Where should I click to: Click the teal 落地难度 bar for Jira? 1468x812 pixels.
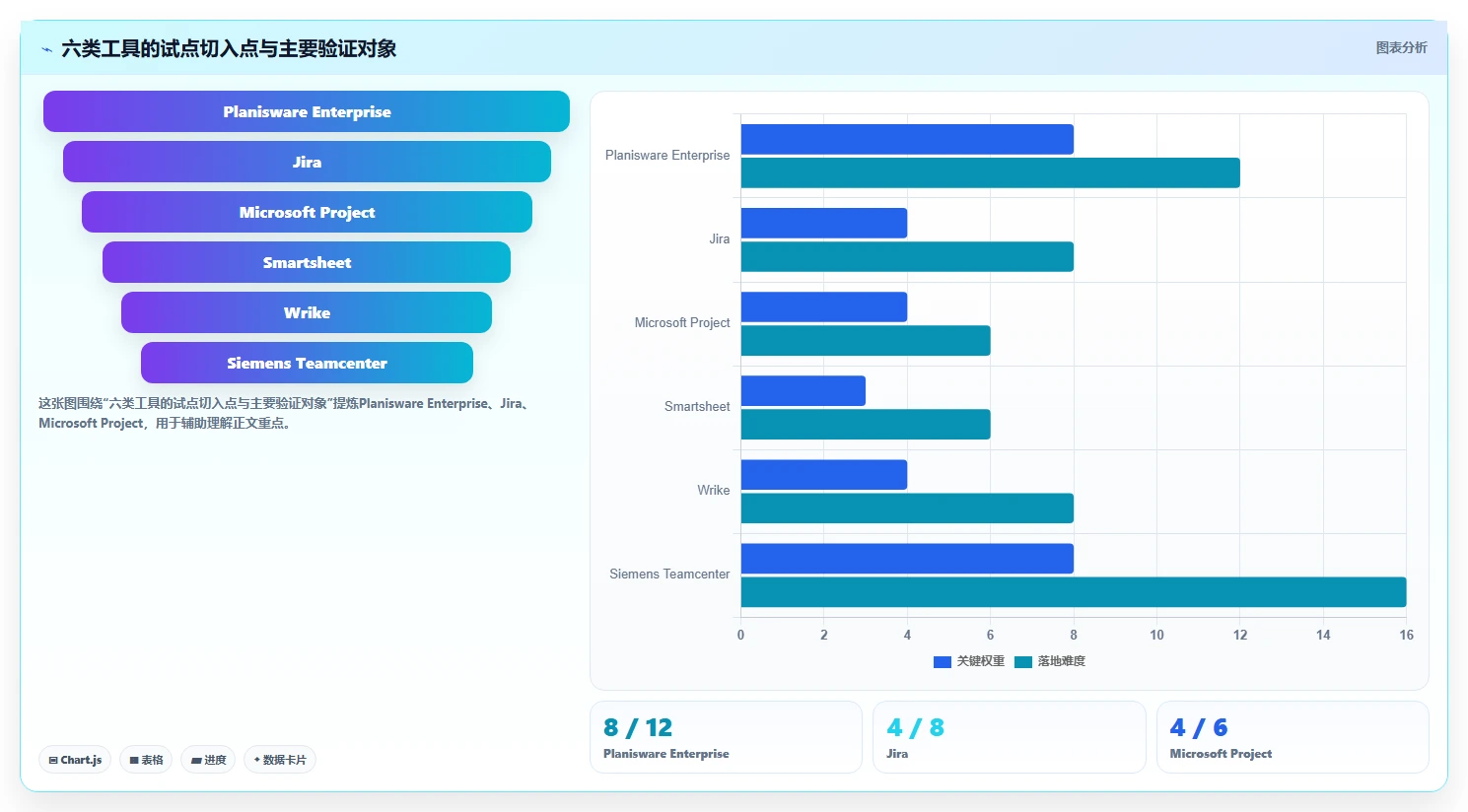907,256
